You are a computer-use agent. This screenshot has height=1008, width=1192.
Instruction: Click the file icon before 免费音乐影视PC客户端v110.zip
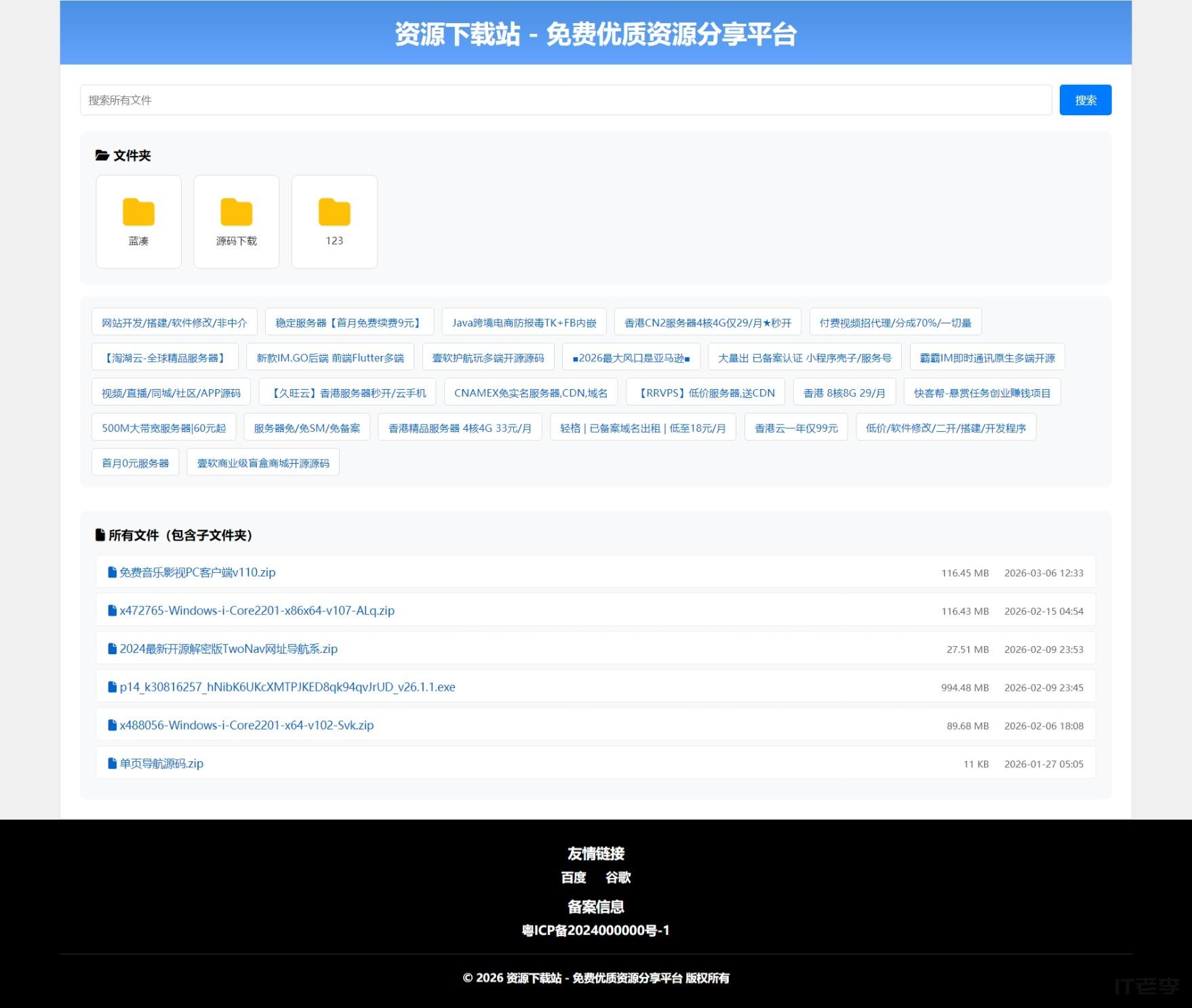tap(111, 571)
